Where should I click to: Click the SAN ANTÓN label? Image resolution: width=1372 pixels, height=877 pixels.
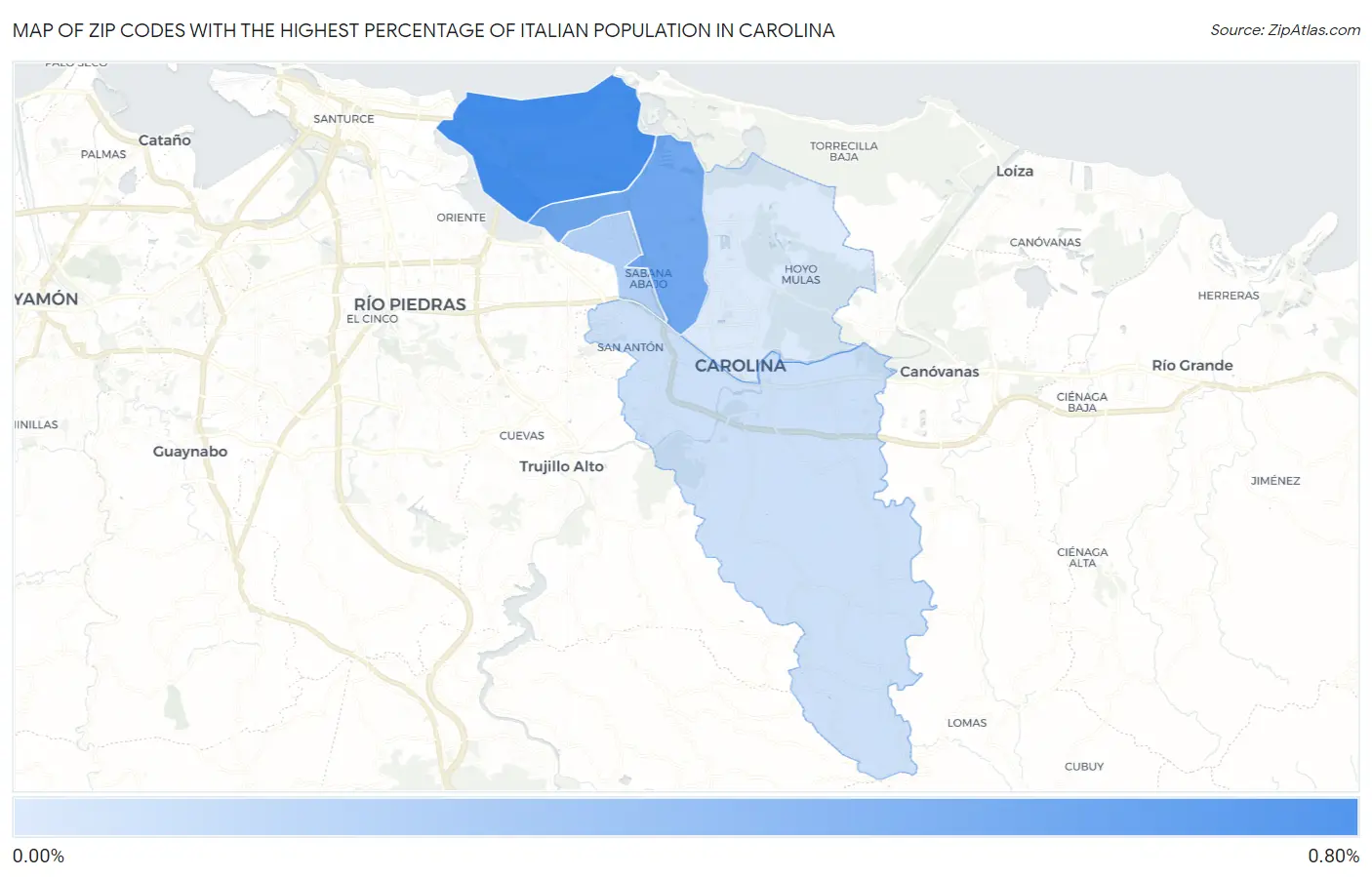(x=630, y=347)
